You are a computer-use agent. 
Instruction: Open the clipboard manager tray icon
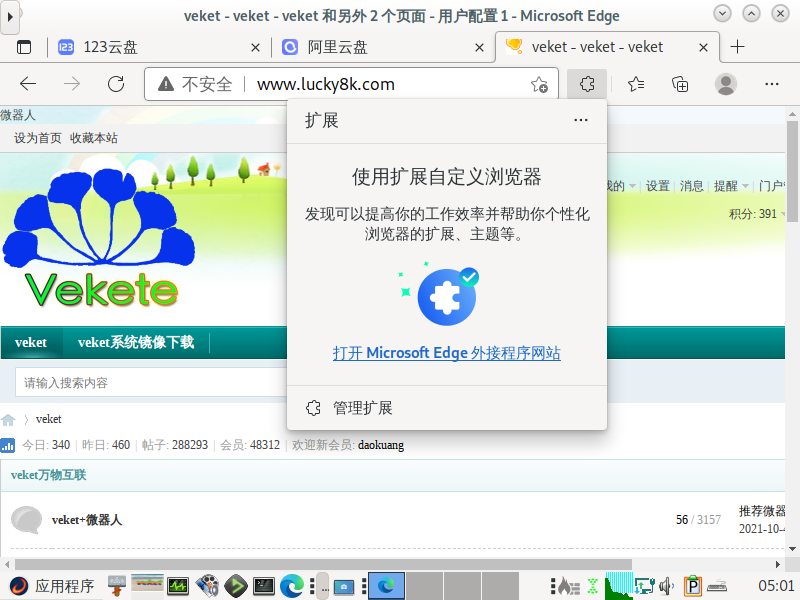coord(693,586)
